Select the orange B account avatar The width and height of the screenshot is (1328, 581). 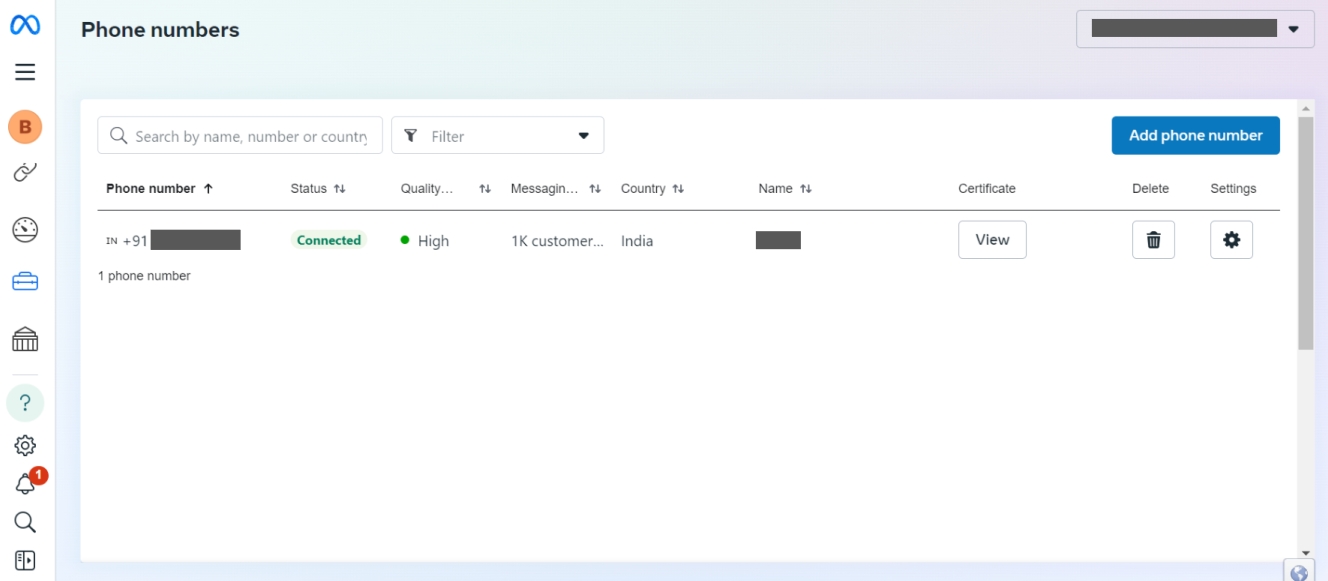coord(25,127)
